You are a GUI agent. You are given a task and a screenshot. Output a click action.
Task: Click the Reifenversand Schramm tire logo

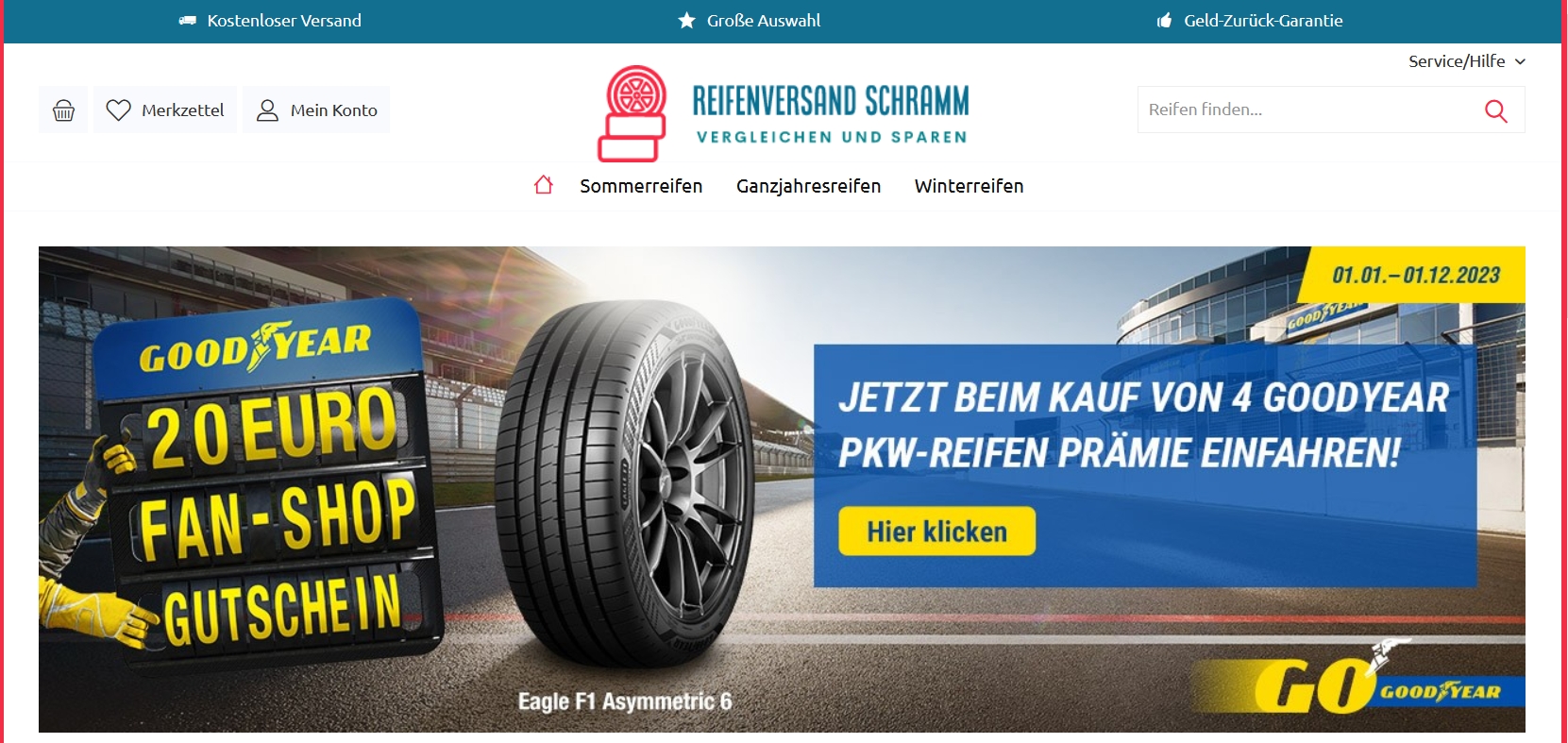point(632,113)
